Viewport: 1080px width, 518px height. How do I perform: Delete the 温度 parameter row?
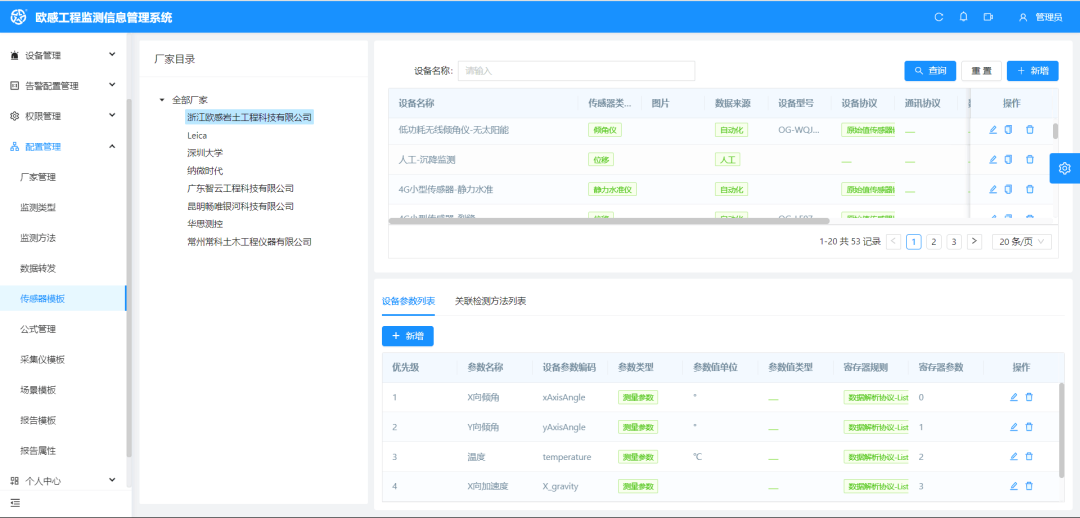tap(1029, 457)
